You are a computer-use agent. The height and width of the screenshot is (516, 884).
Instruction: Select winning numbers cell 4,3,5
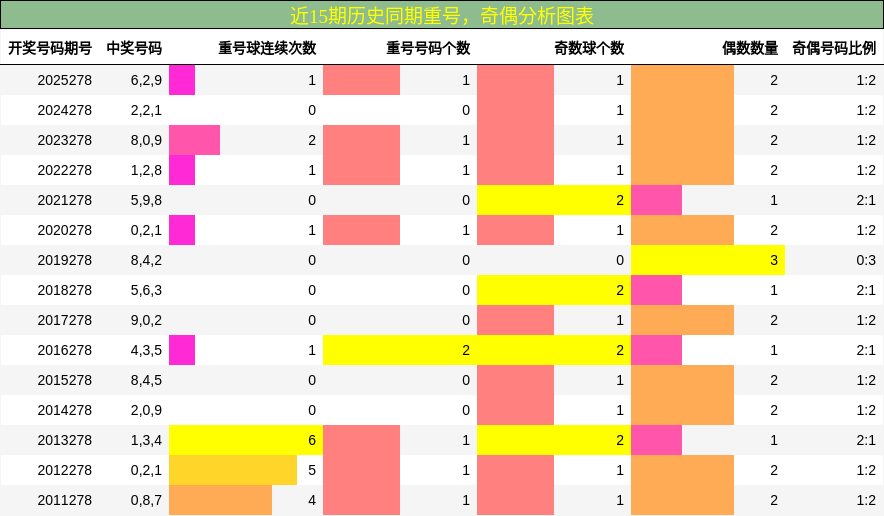(x=146, y=350)
